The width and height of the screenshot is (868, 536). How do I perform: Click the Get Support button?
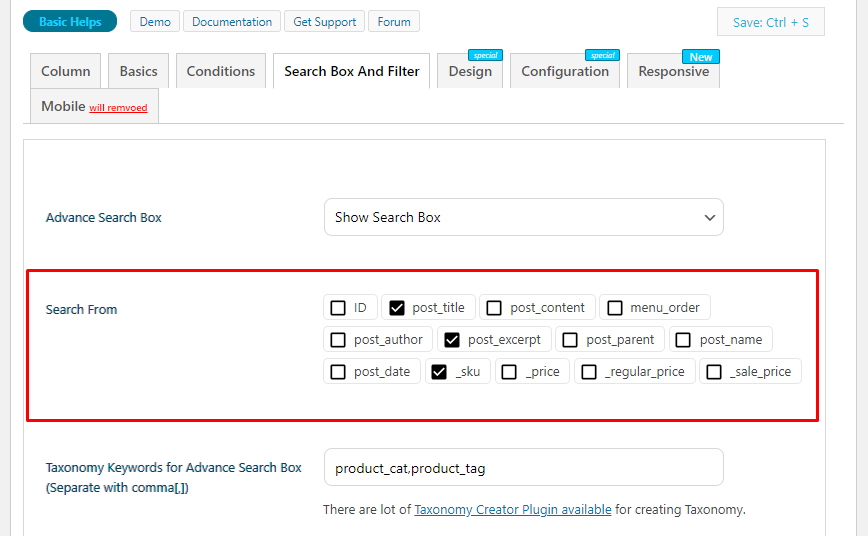[324, 22]
